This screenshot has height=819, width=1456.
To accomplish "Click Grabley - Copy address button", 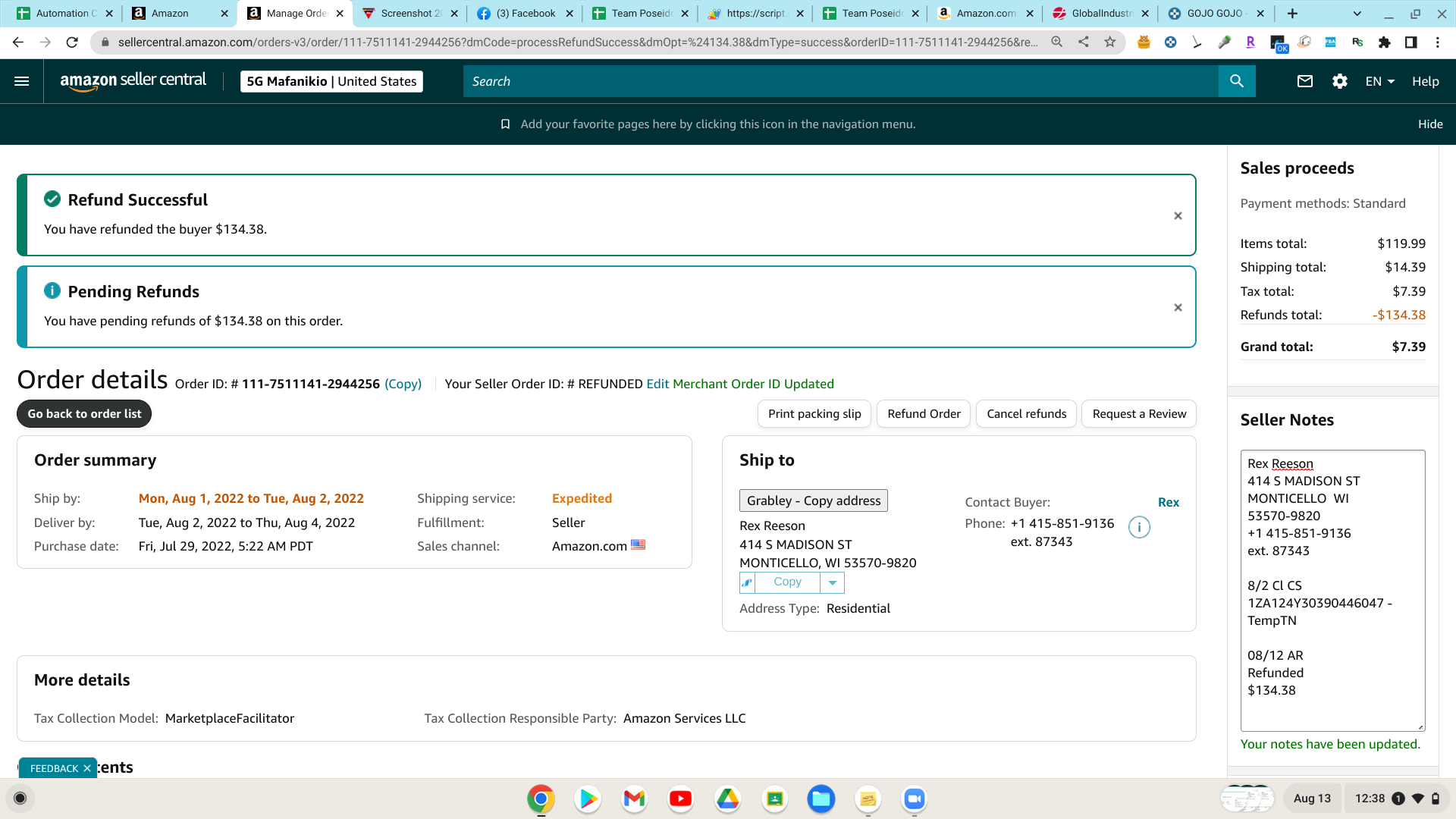I will (814, 500).
